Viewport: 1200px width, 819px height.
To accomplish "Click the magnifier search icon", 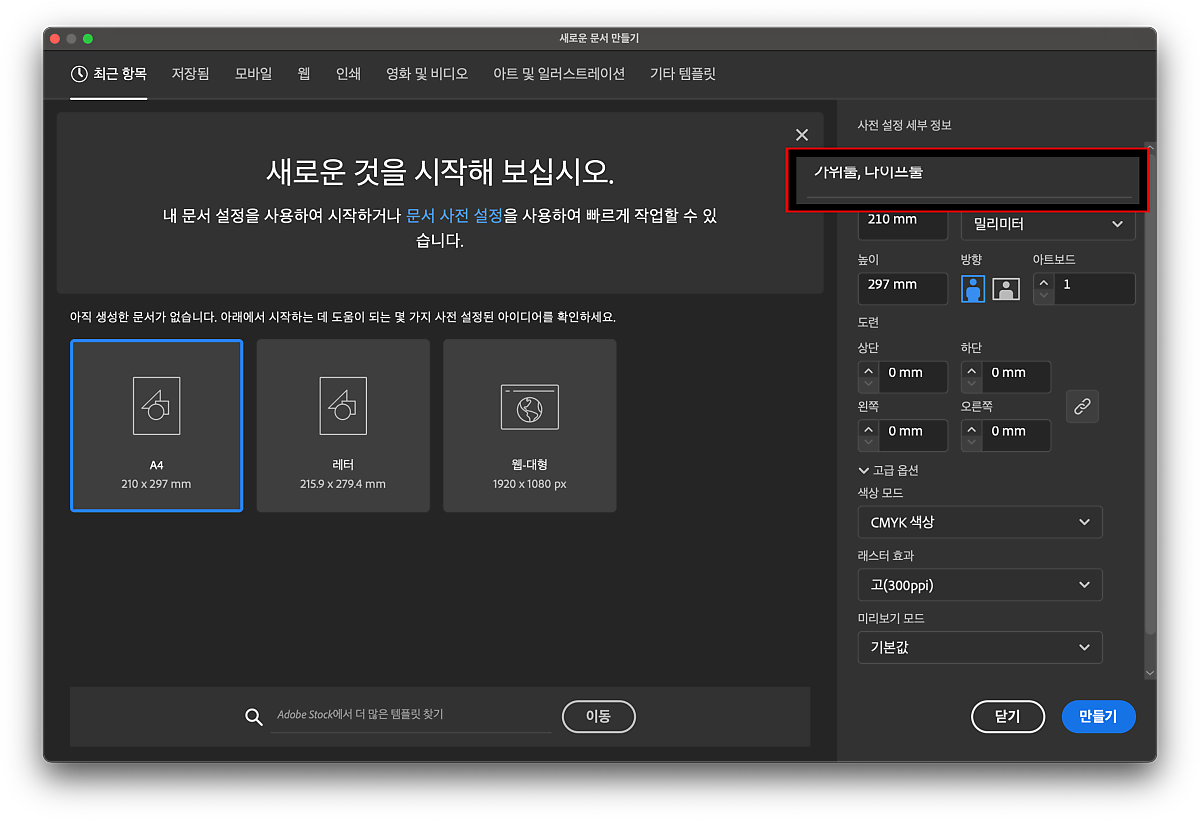I will click(x=254, y=716).
